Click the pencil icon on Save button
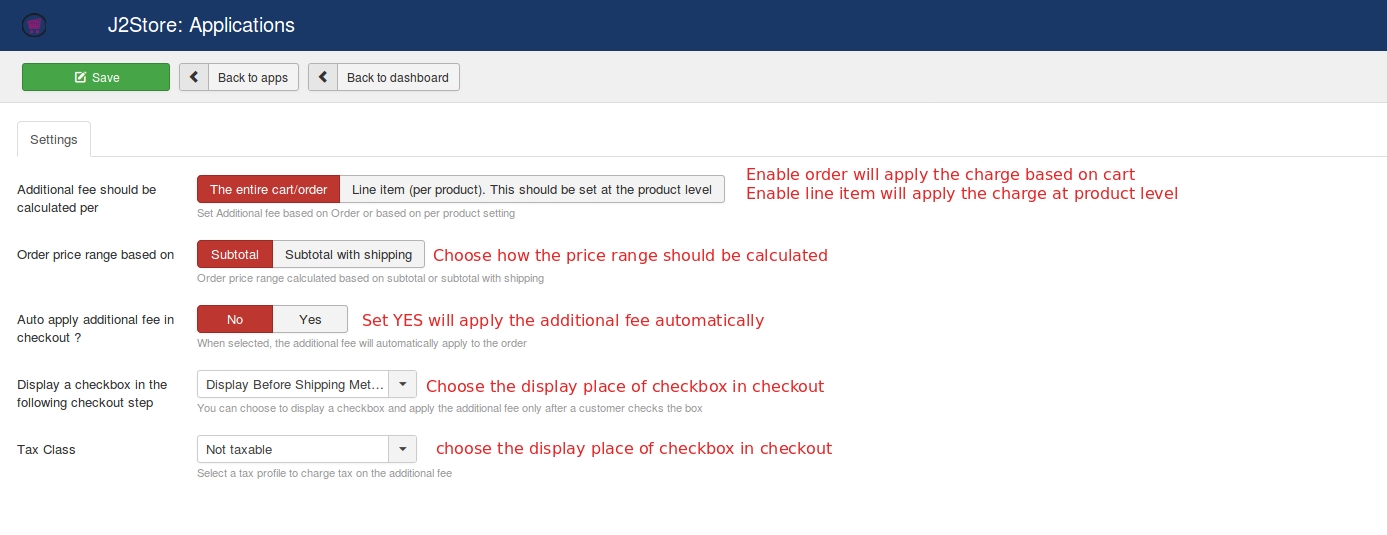The height and width of the screenshot is (535, 1387). (80, 78)
